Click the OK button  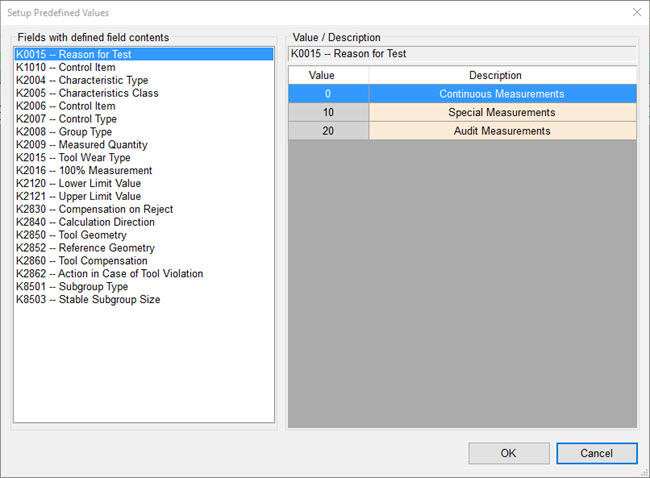508,453
